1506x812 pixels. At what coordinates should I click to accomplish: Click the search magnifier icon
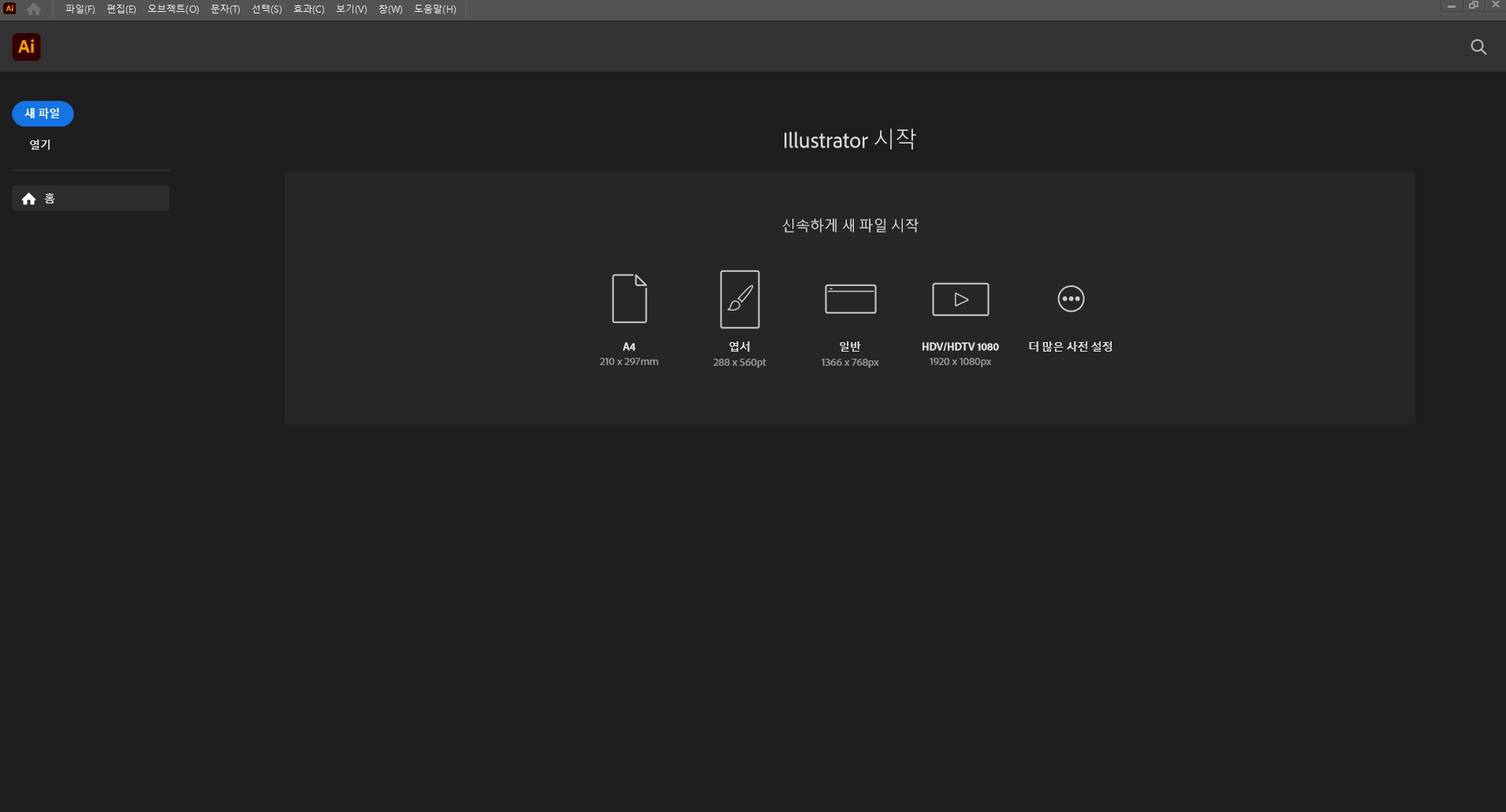[1478, 47]
